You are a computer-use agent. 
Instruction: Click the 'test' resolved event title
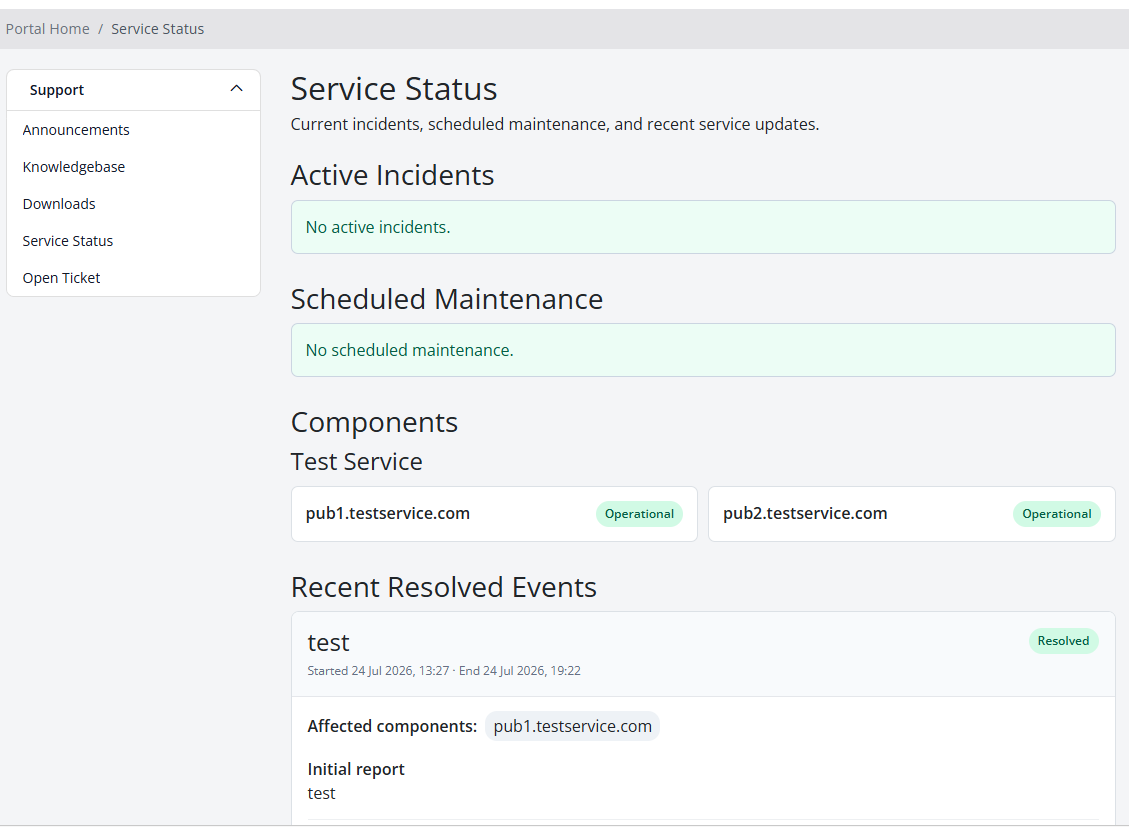[328, 643]
